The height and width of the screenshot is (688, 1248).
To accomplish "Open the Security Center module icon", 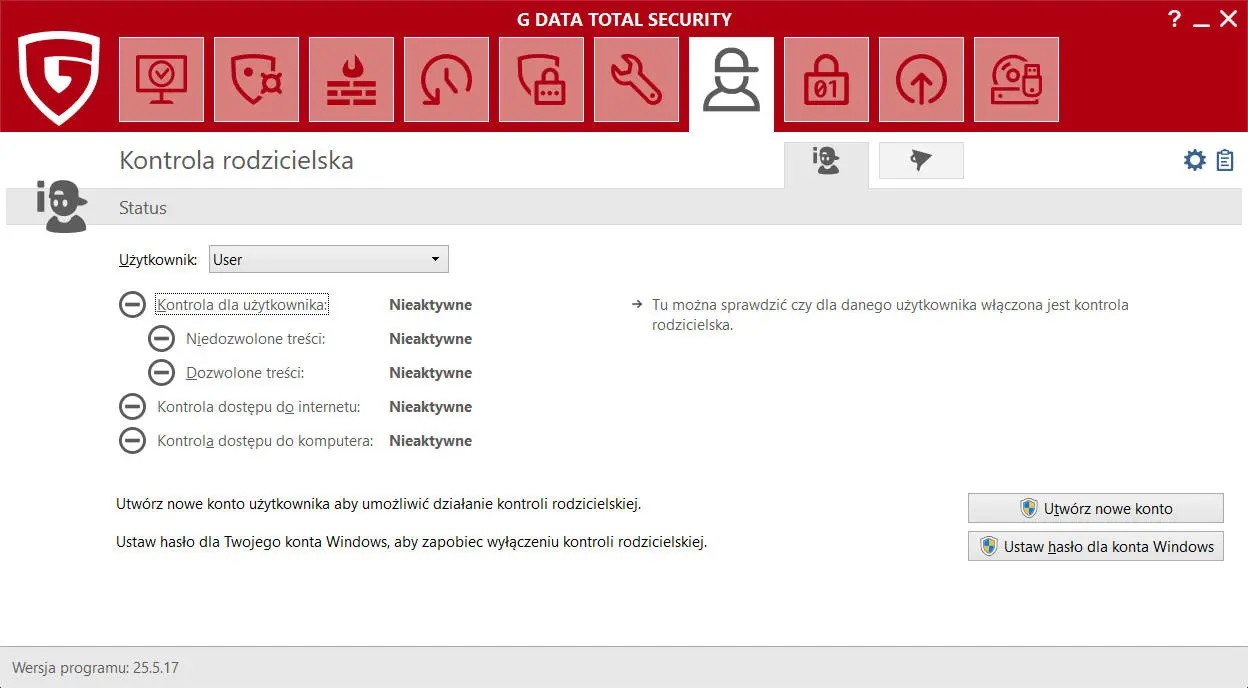I will coord(161,80).
